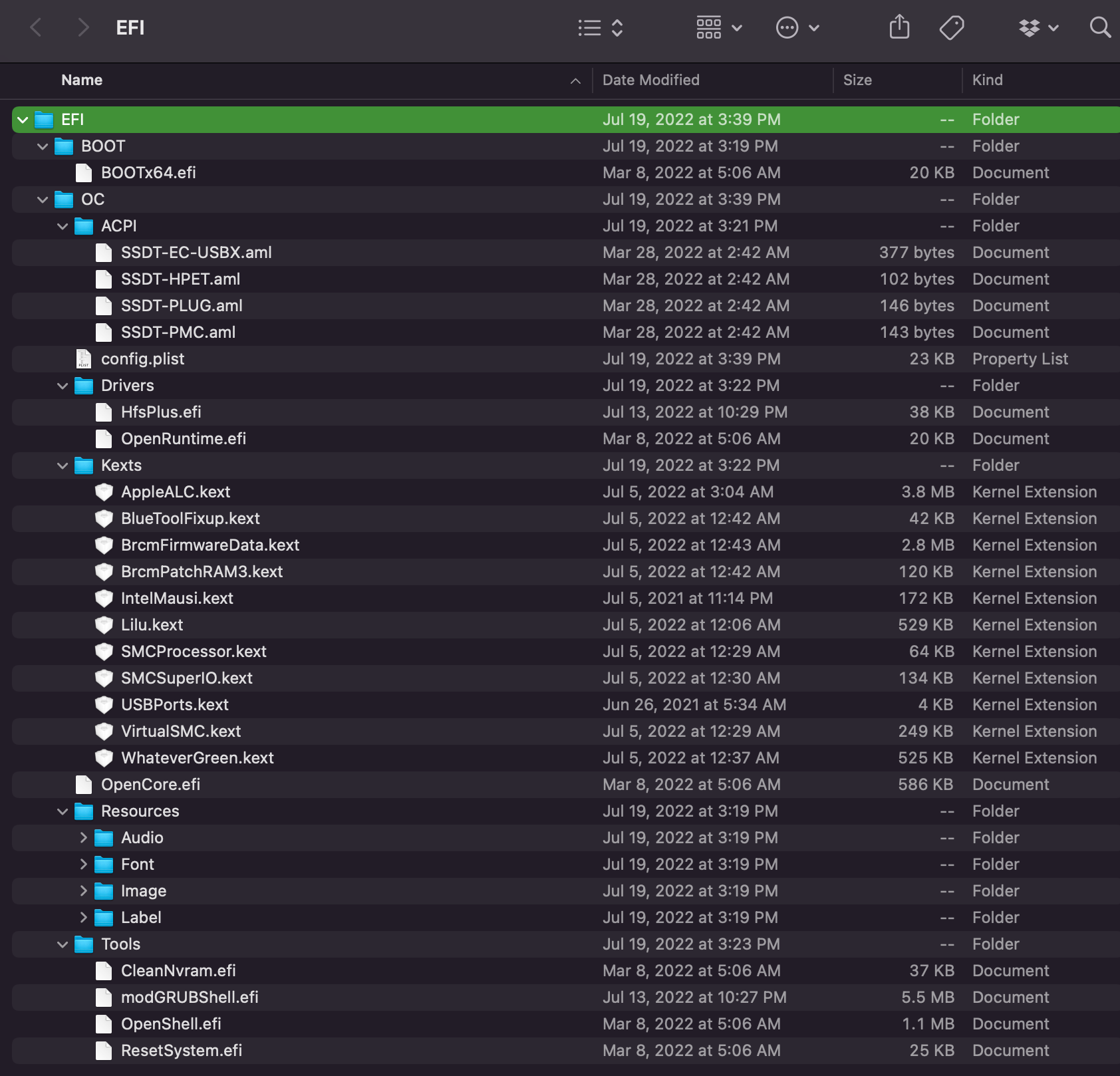The image size is (1120, 1076).
Task: Click the Lilu.kext icon
Action: [x=104, y=625]
